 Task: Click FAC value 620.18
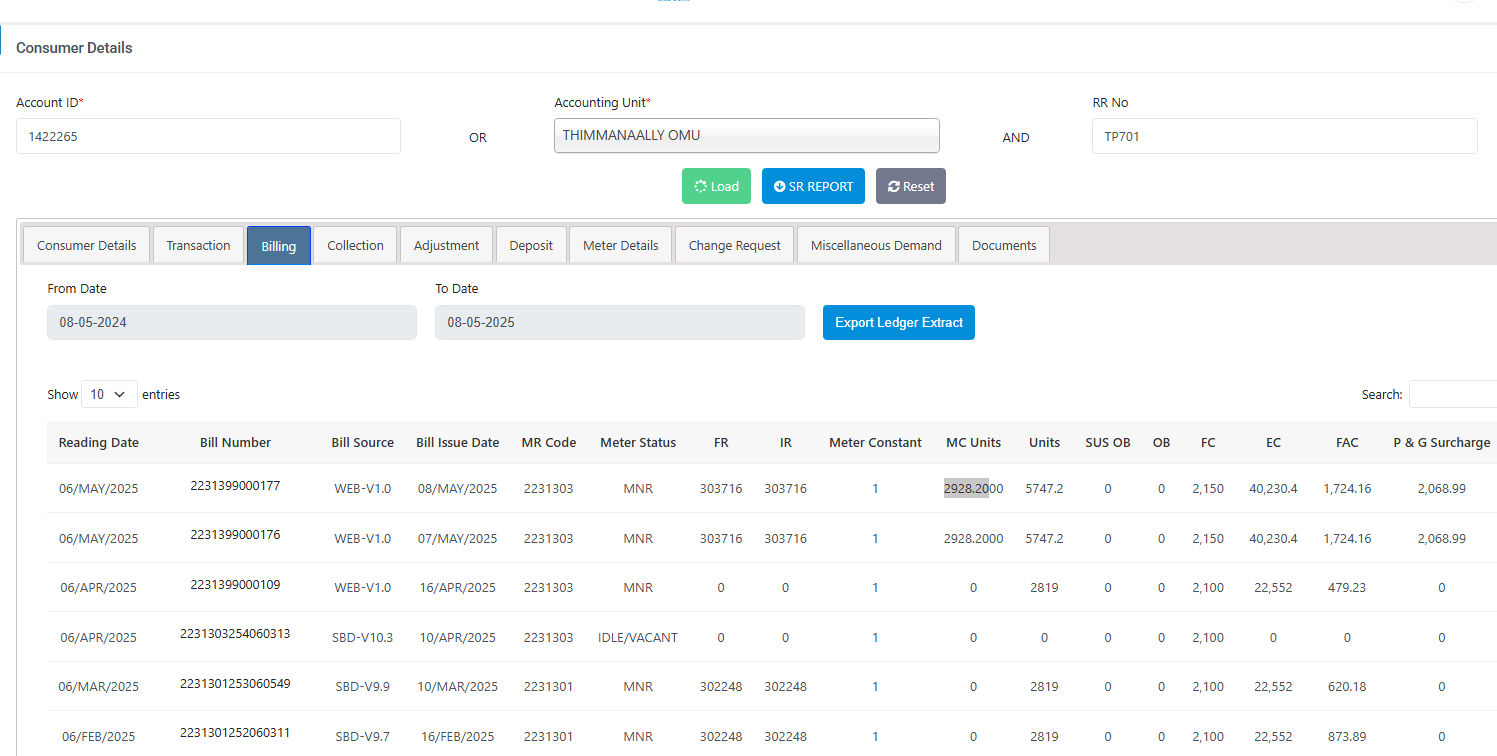coord(1347,686)
